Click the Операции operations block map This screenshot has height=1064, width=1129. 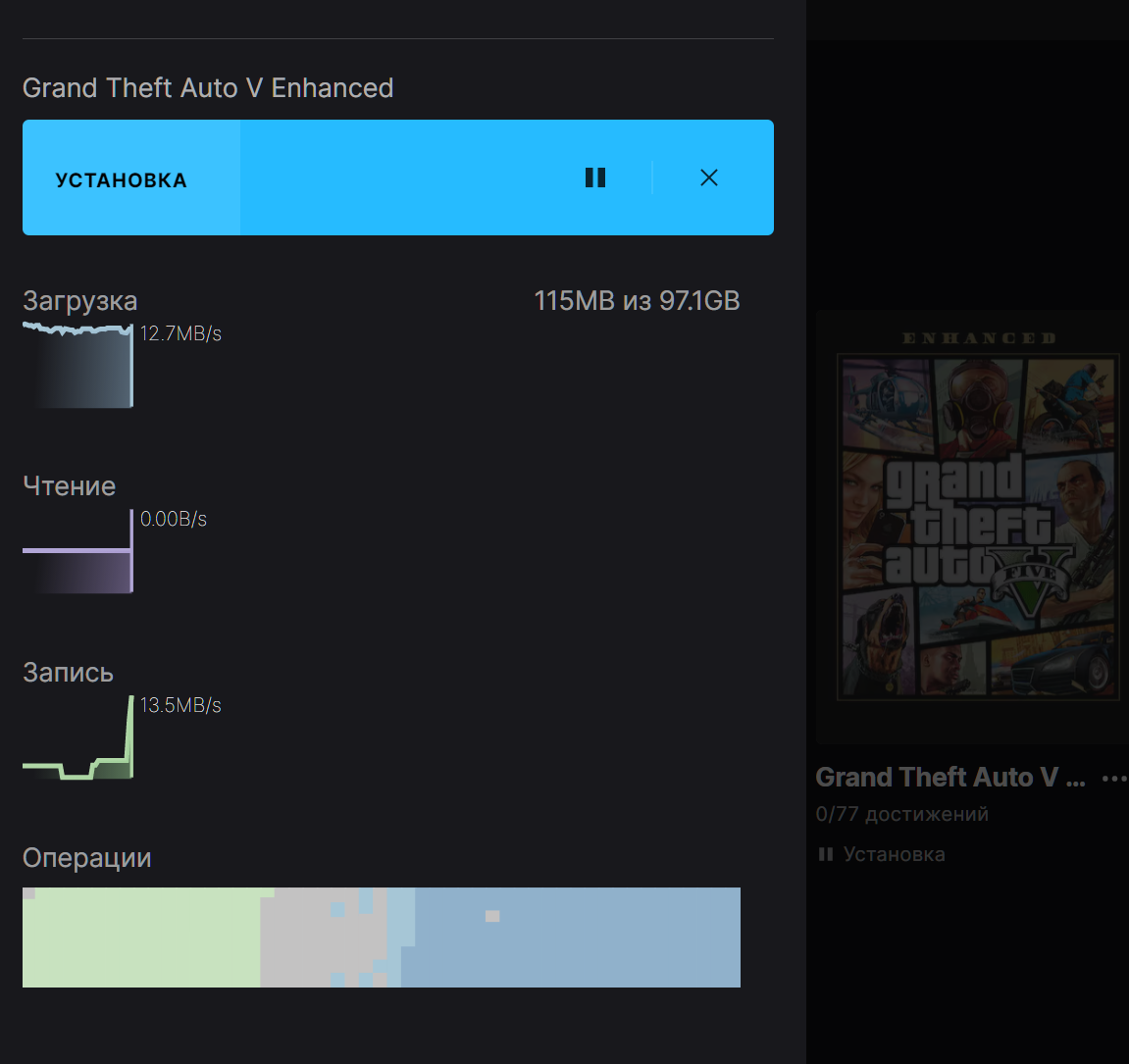(381, 937)
